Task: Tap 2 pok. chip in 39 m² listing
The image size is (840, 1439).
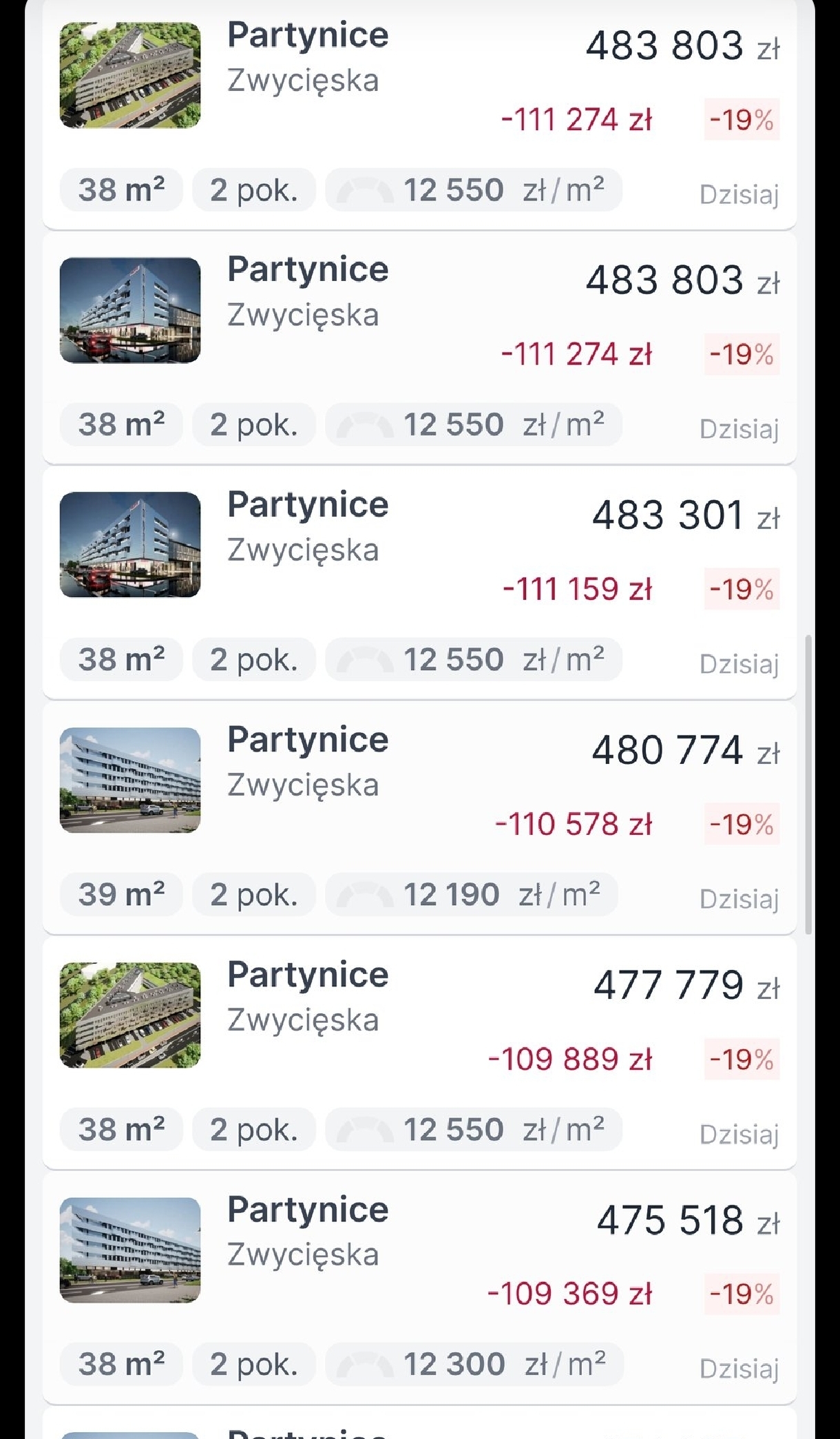Action: coord(253,895)
